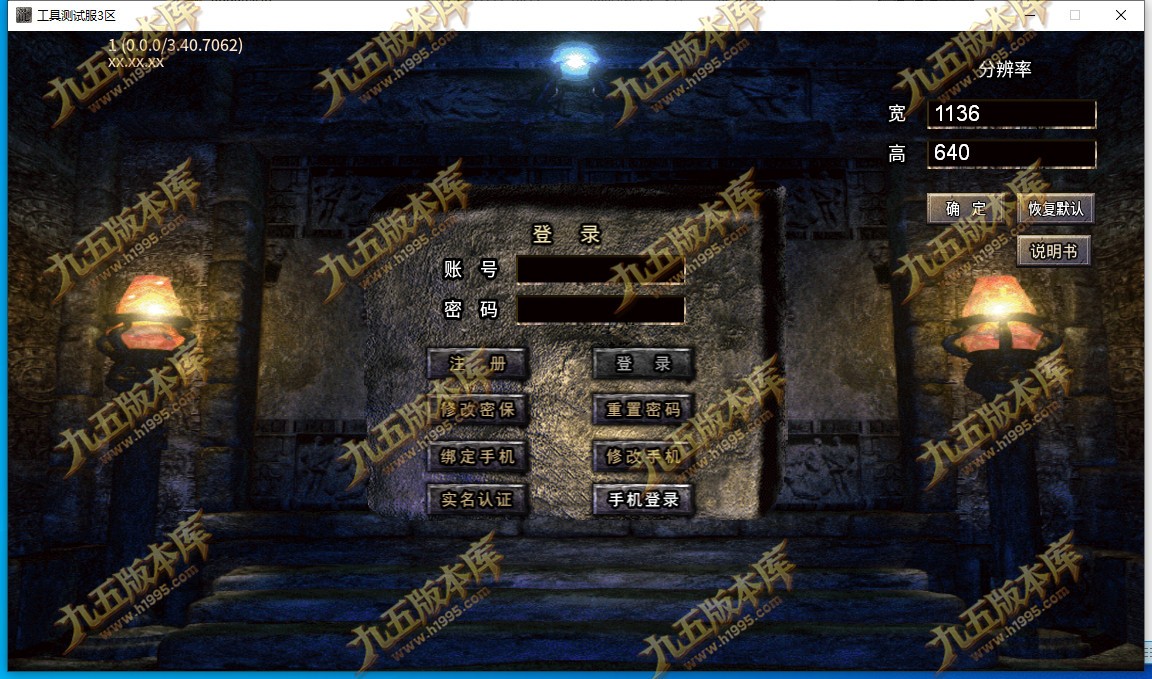Click the 登 录 panel heading
The image size is (1152, 679).
566,234
